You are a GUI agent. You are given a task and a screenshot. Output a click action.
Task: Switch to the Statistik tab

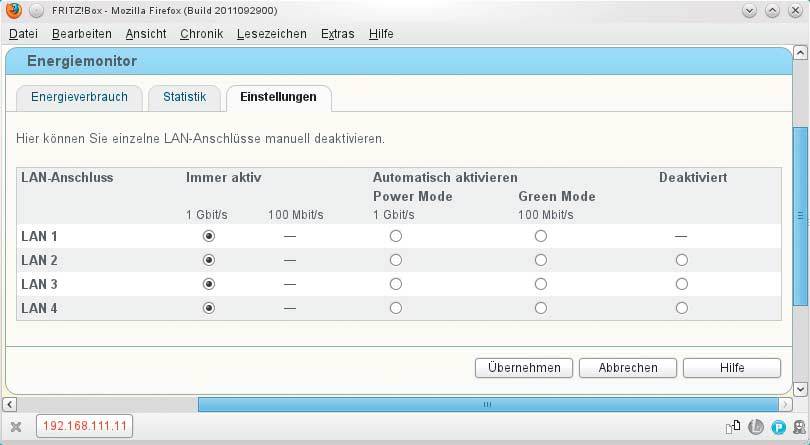point(184,98)
